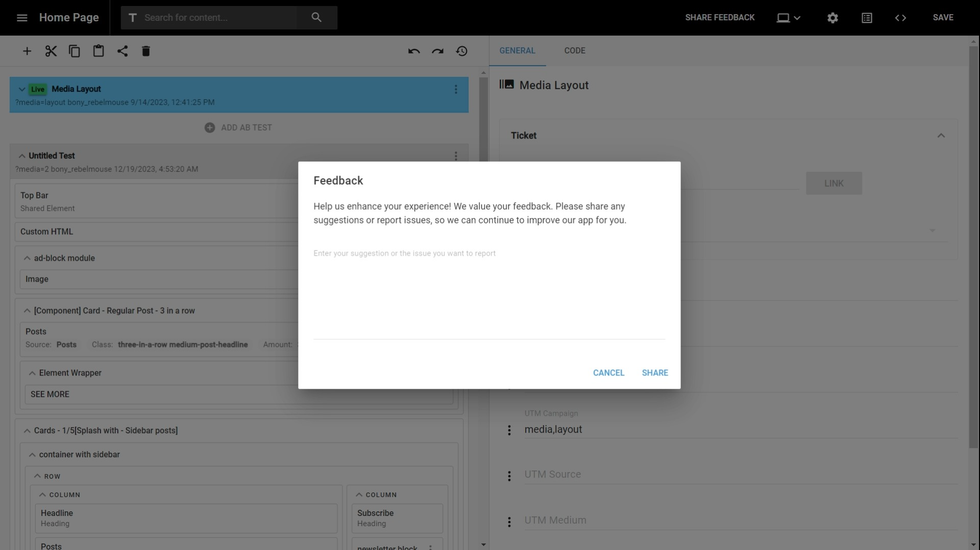Click the feedback suggestion text field

(x=488, y=290)
